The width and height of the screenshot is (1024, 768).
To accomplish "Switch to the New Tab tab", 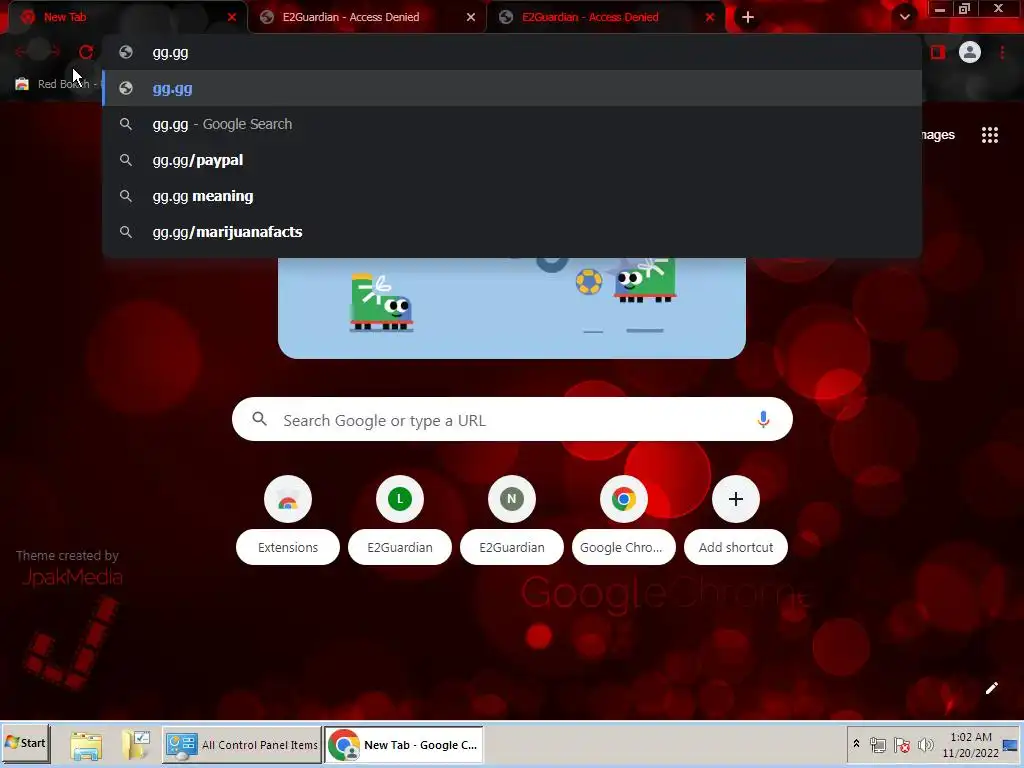I will click(124, 17).
